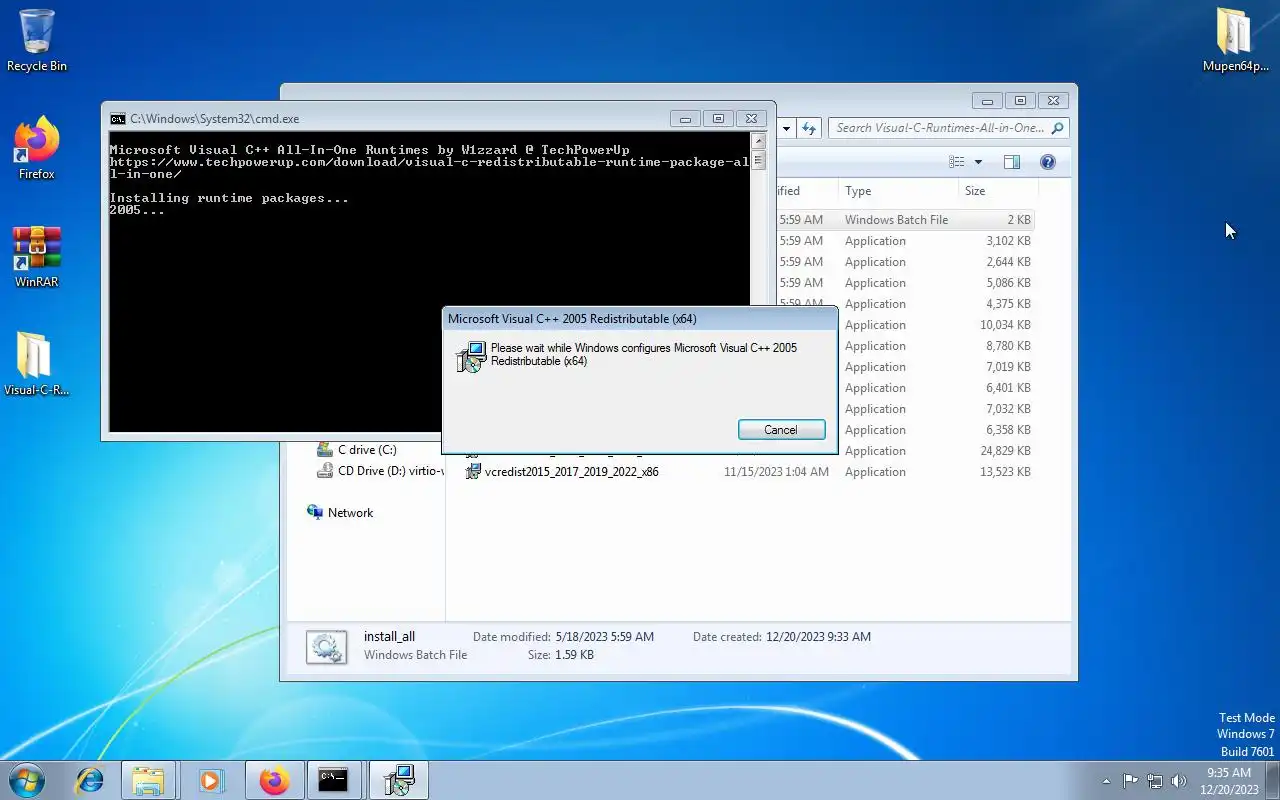Click the Change your view icon in Explorer

point(957,162)
